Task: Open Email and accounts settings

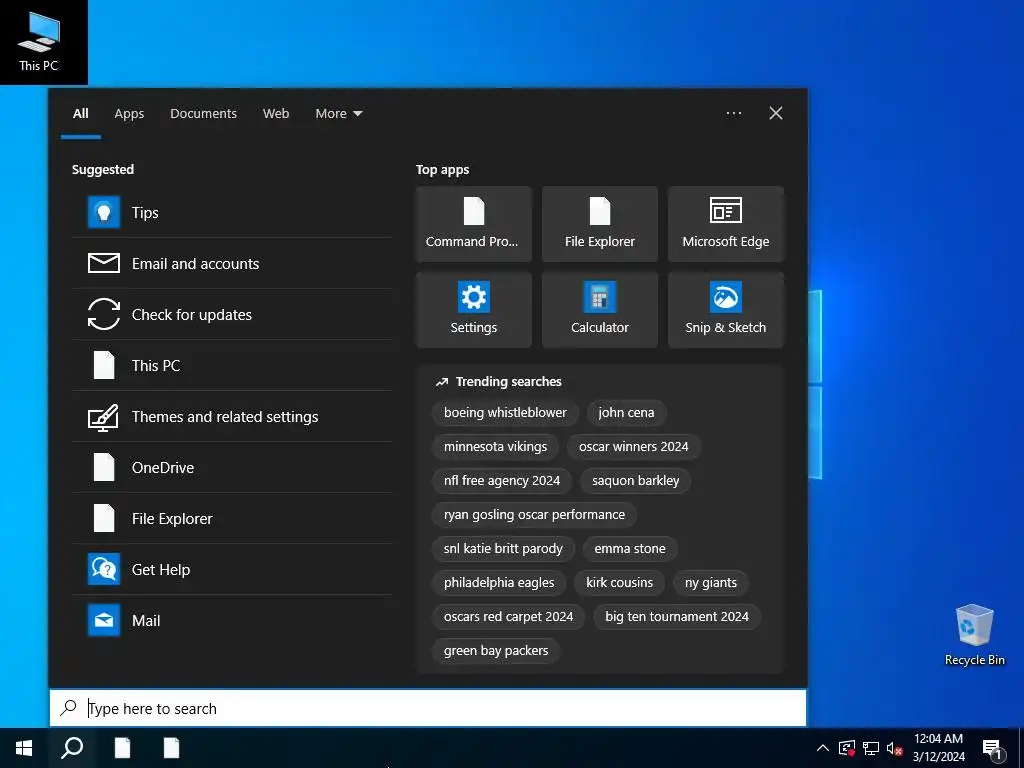Action: coord(232,263)
